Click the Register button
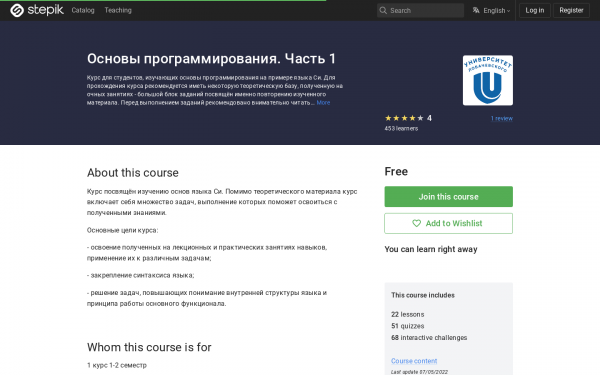The width and height of the screenshot is (600, 375). pyautogui.click(x=571, y=10)
